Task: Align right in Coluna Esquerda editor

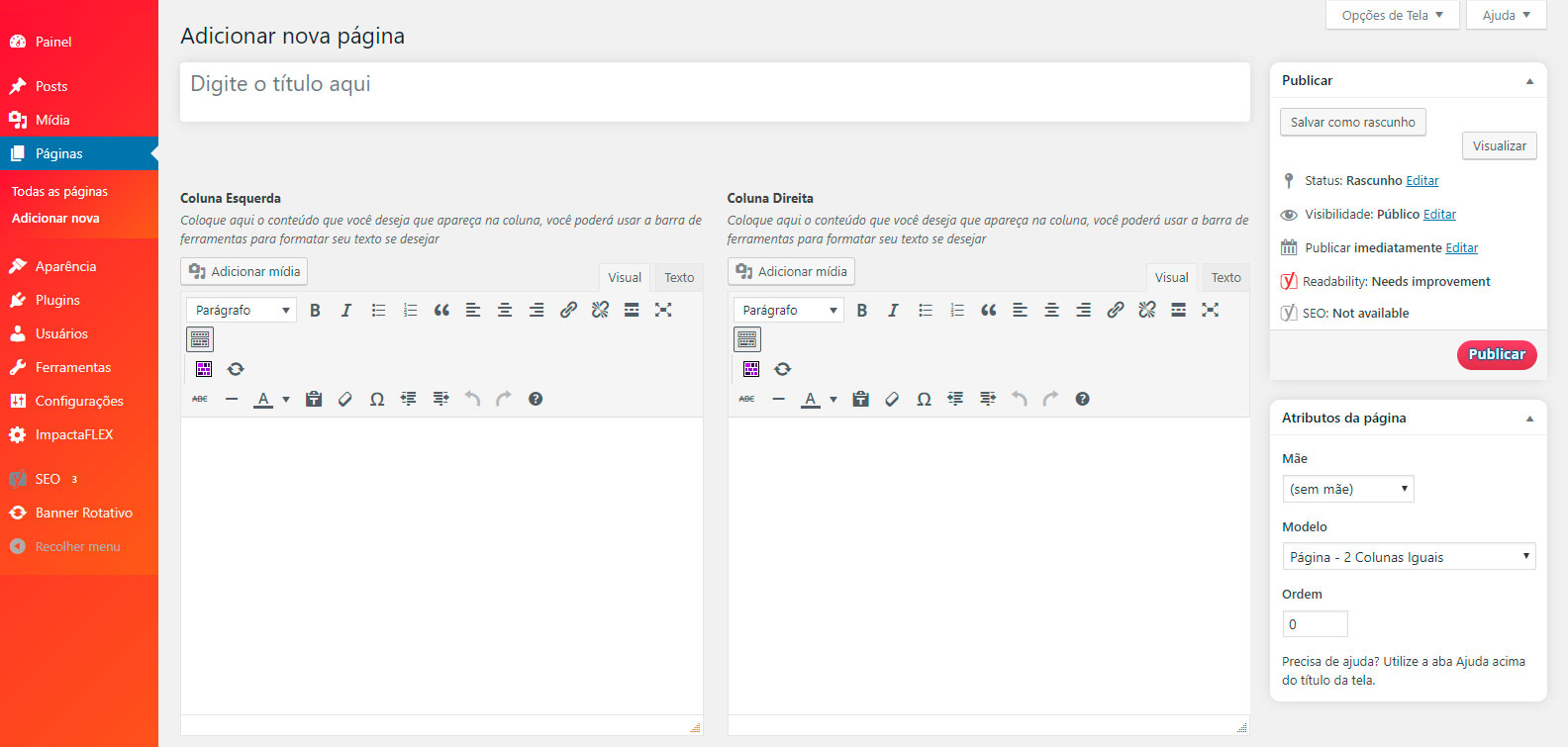Action: pos(537,310)
